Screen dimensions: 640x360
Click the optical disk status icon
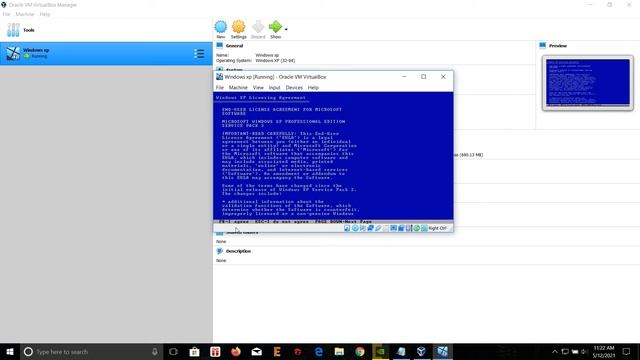(x=355, y=228)
